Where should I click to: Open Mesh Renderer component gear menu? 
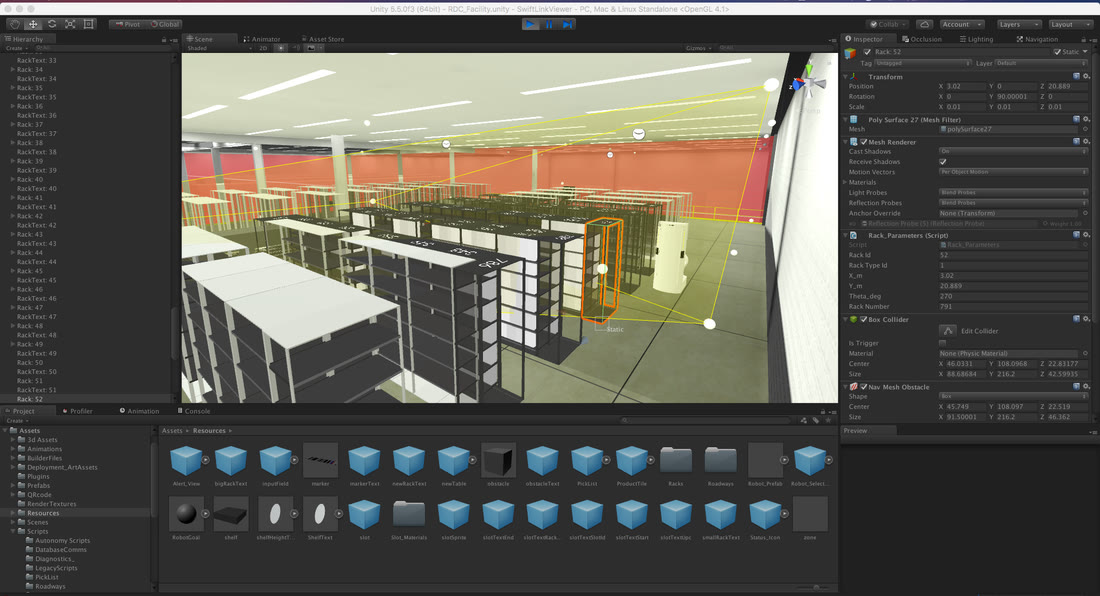(1086, 142)
